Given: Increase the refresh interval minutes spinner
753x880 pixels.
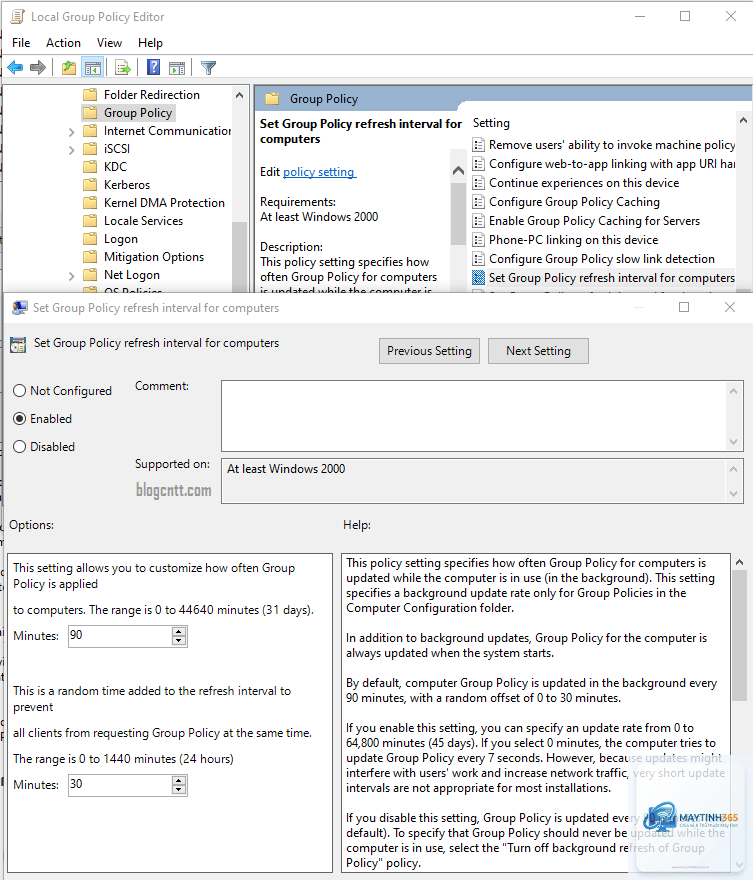Looking at the screenshot, I should 179,632.
